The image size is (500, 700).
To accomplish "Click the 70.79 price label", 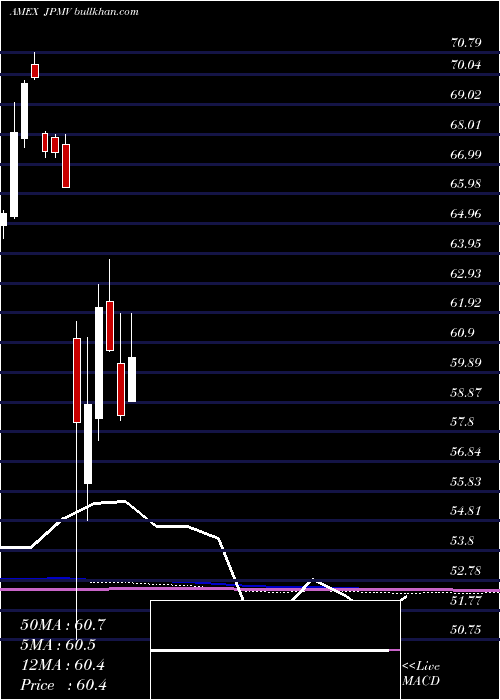I will point(466,43).
